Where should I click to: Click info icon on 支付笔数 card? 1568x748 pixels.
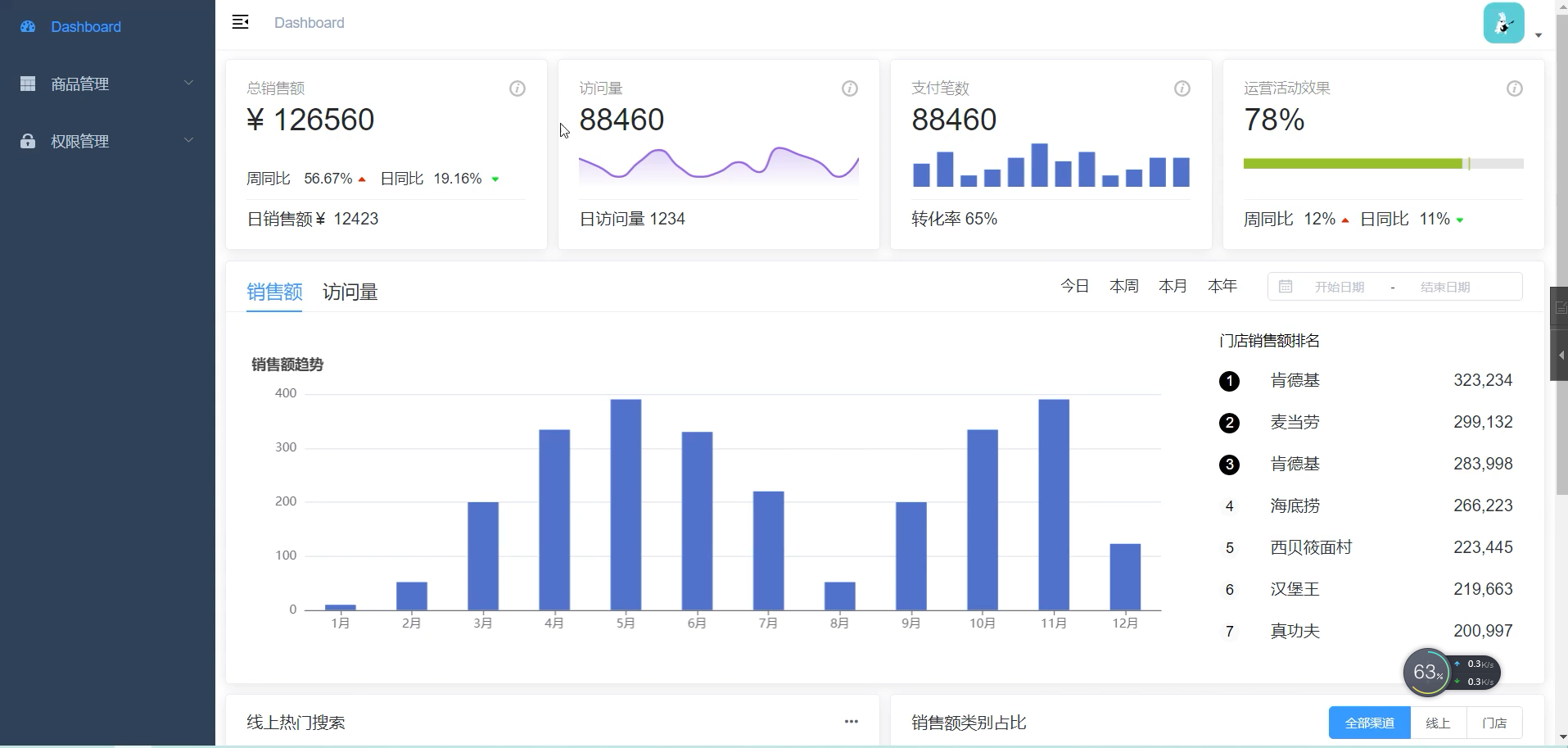1182,88
